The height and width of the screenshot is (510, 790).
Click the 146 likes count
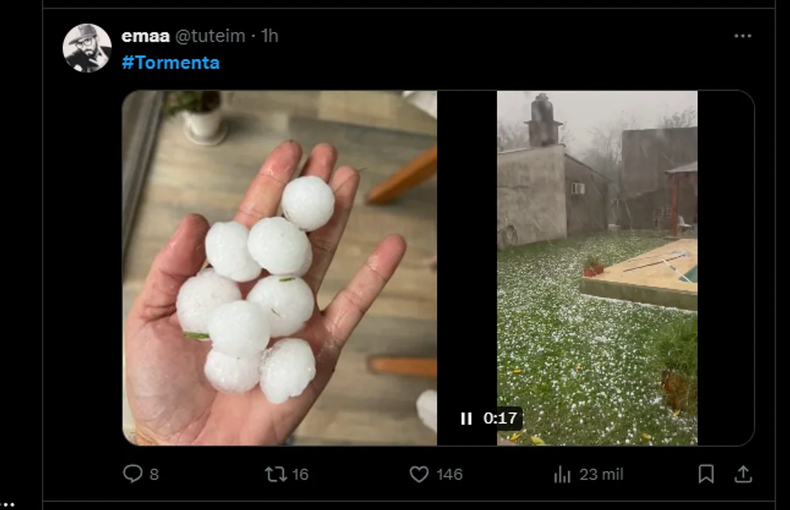pos(449,474)
